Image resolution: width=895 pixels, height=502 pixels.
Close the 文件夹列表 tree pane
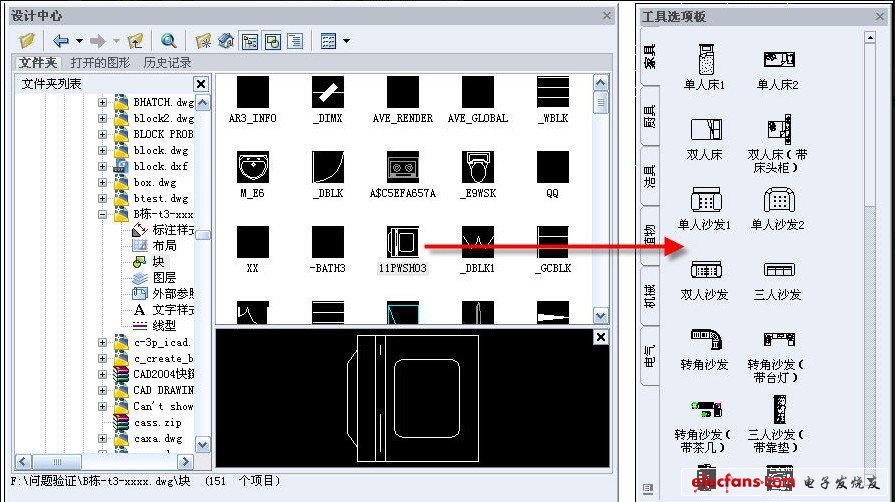tap(200, 84)
